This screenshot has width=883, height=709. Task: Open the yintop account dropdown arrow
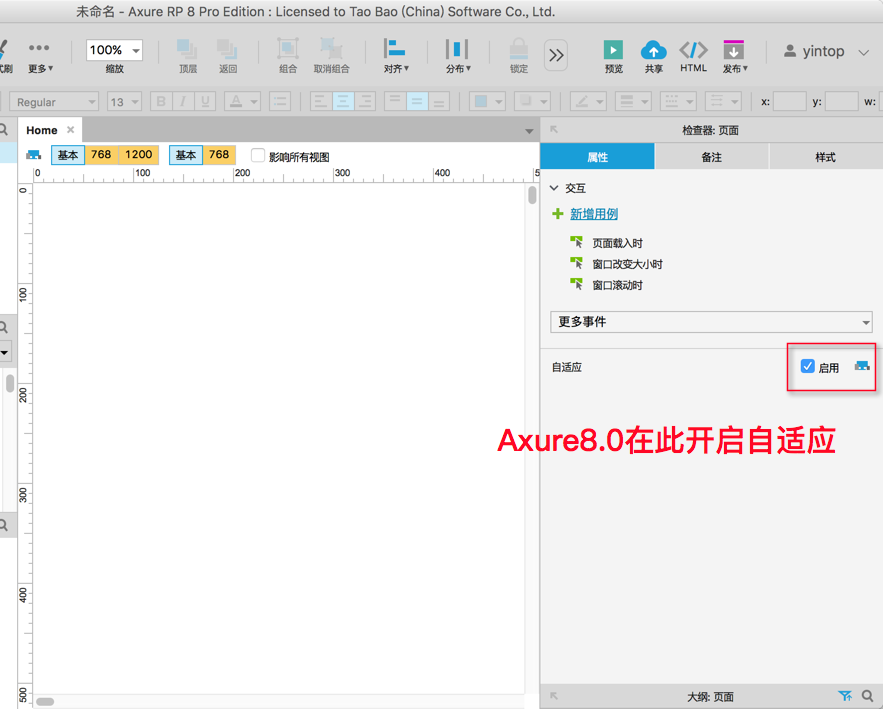[863, 53]
